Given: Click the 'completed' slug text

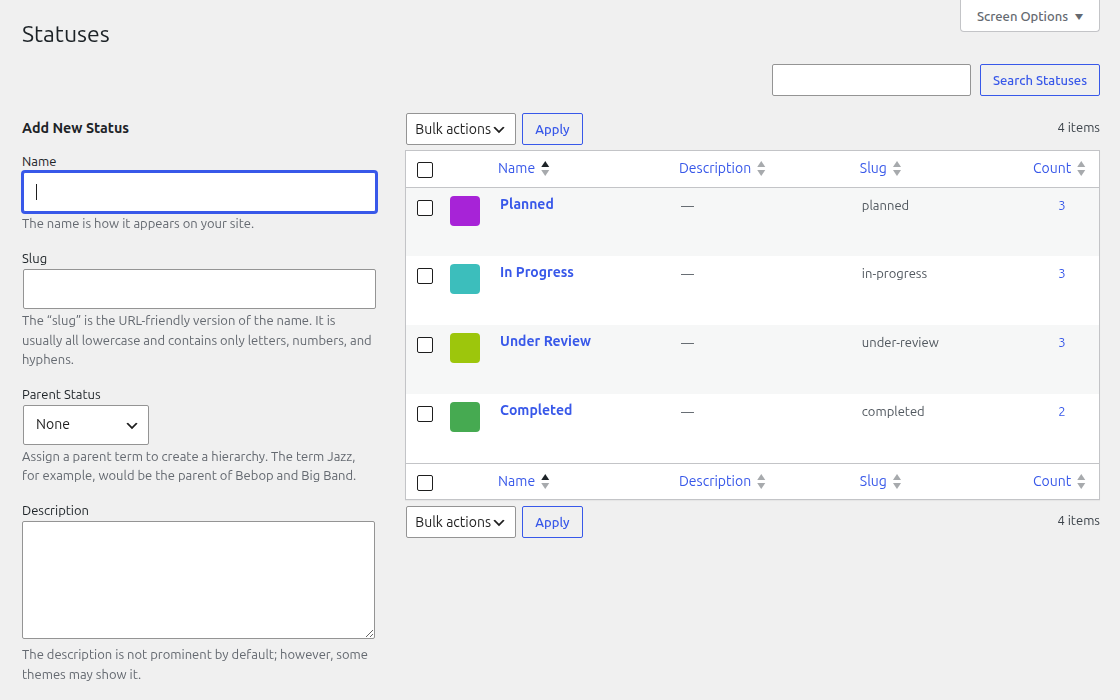Looking at the screenshot, I should (893, 411).
